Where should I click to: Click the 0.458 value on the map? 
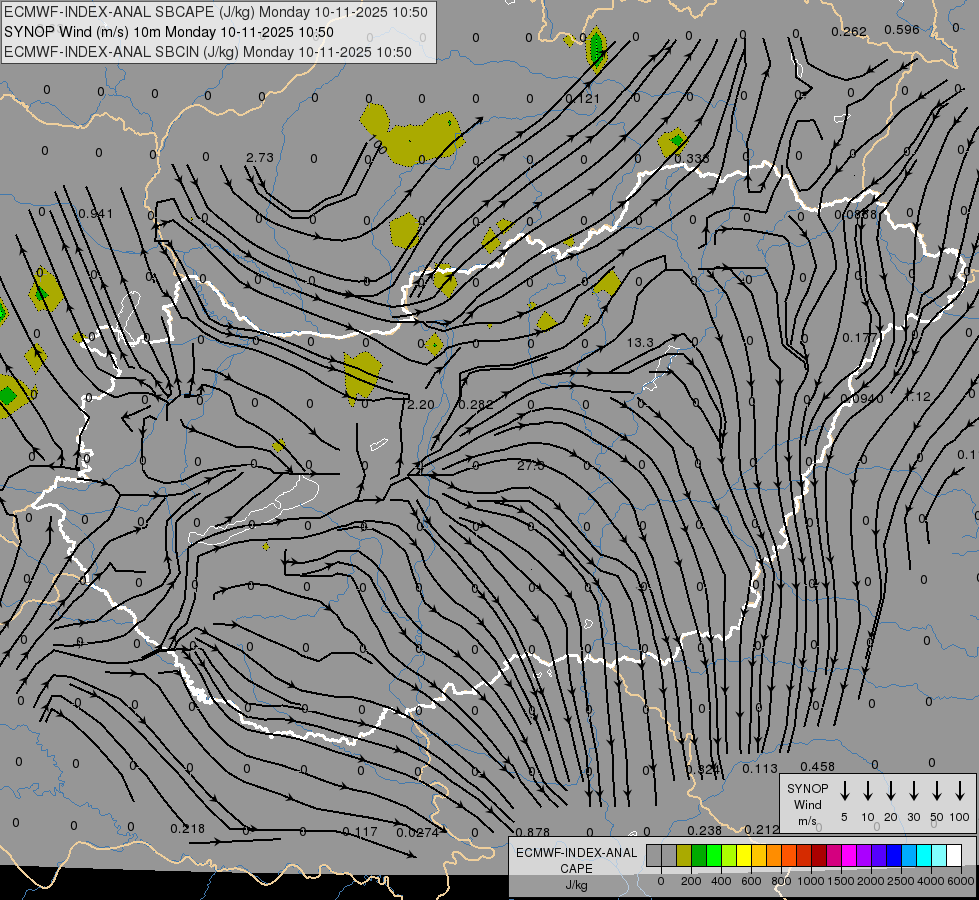[817, 766]
